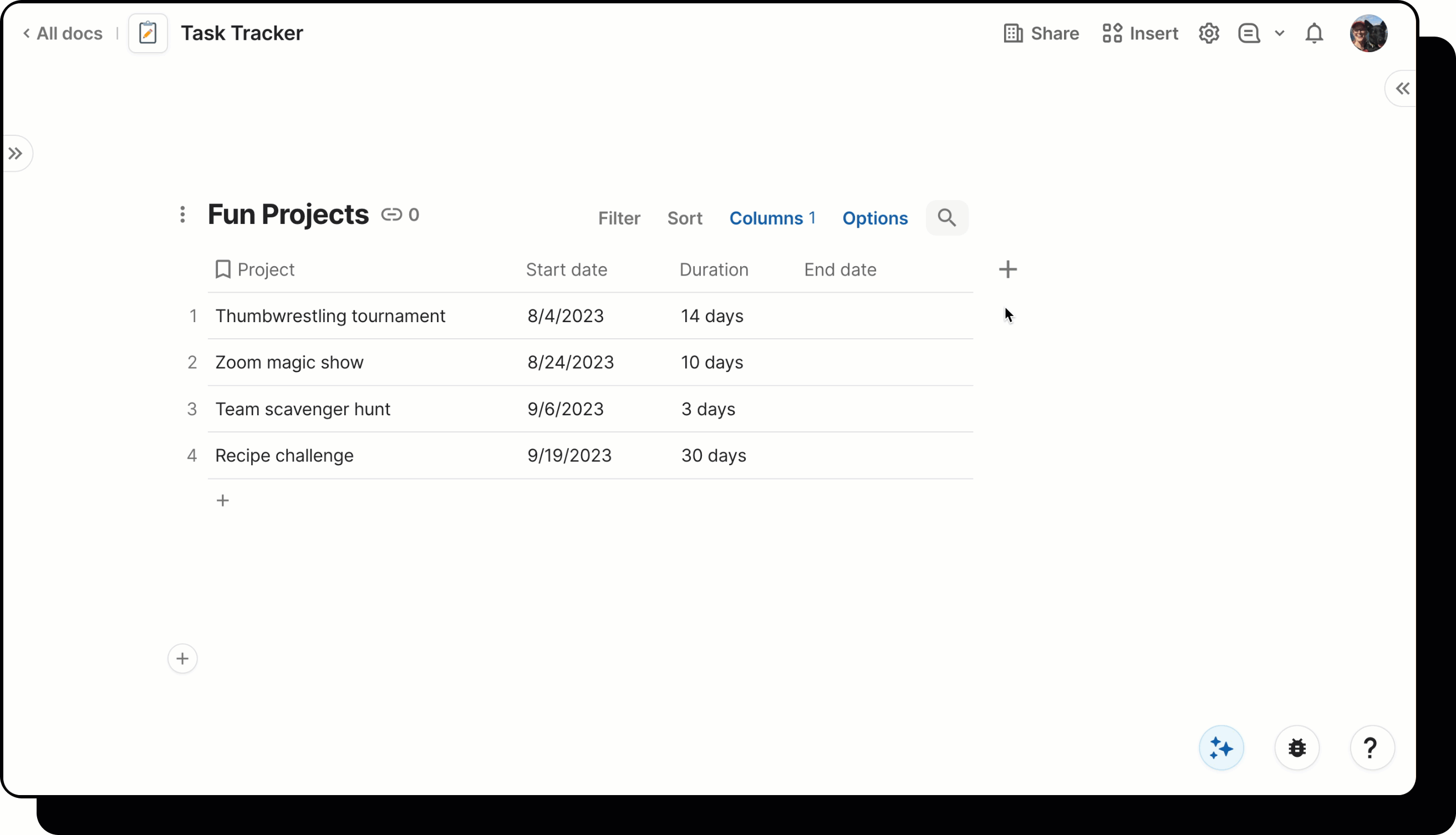Image resolution: width=1456 pixels, height=835 pixels.
Task: Check notifications via the bell icon
Action: pos(1314,33)
